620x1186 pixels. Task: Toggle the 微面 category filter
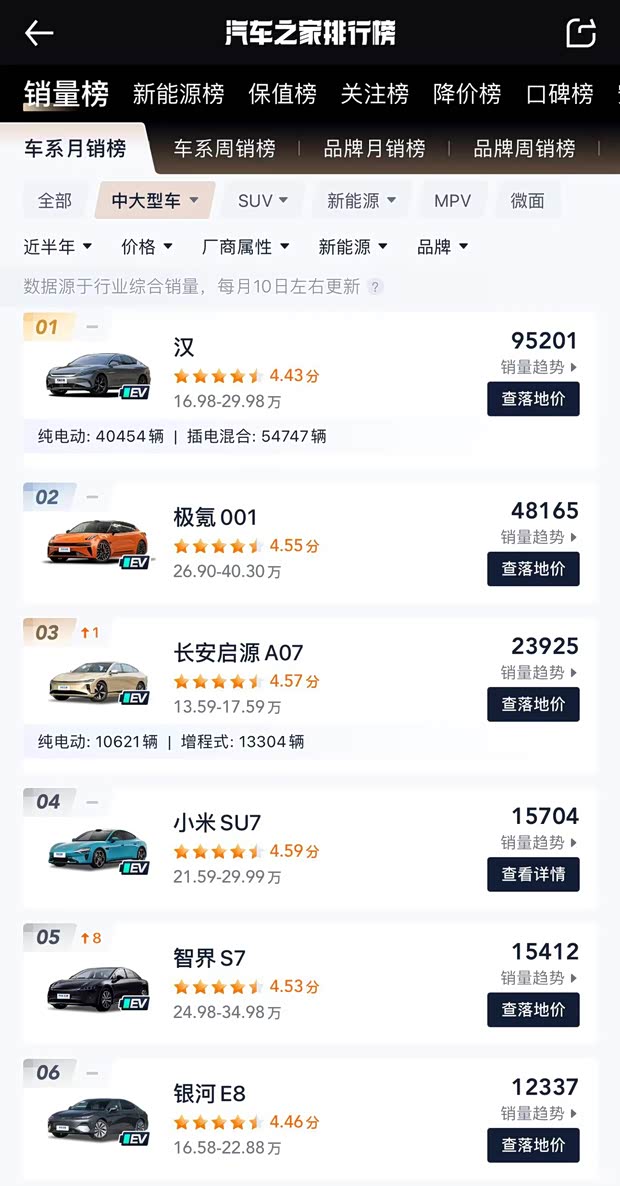tap(528, 200)
